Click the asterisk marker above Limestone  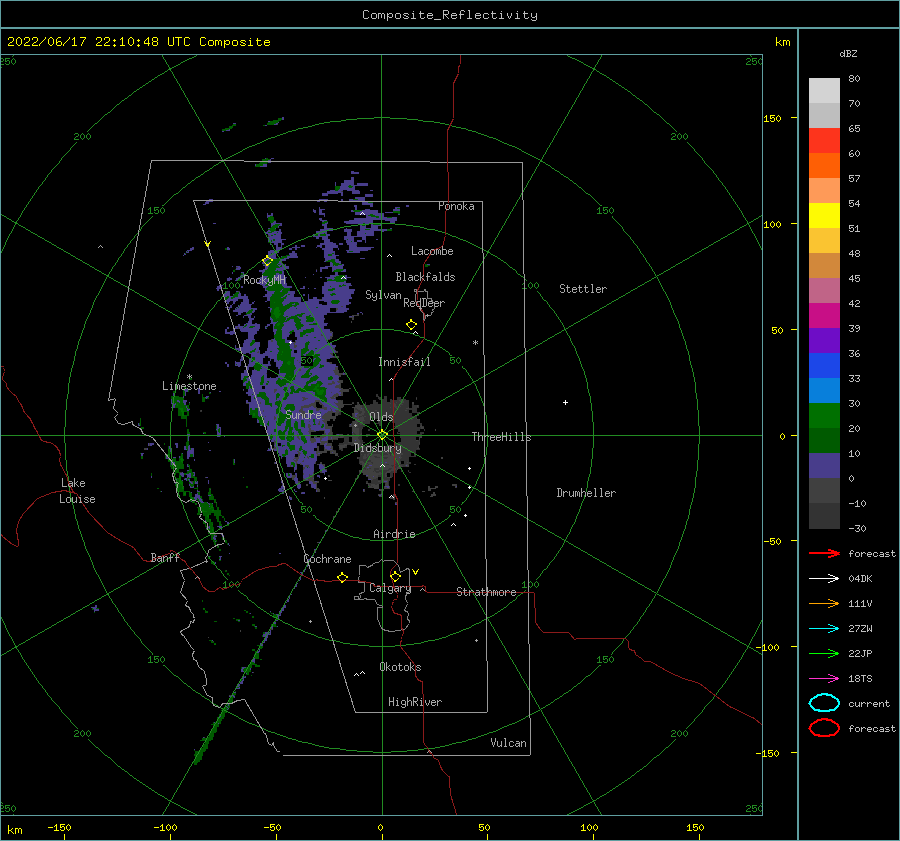pyautogui.click(x=189, y=377)
